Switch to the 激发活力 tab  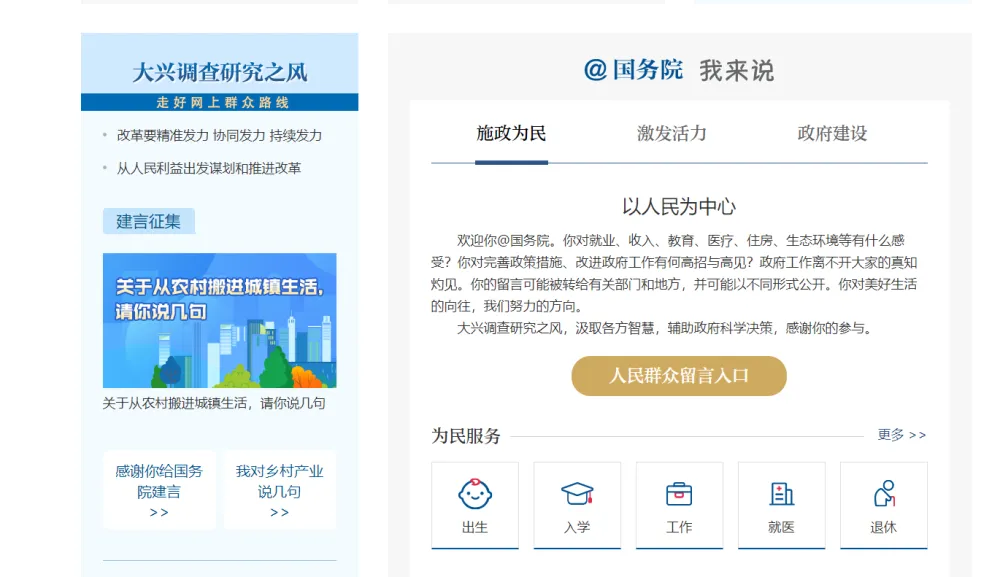coord(671,134)
